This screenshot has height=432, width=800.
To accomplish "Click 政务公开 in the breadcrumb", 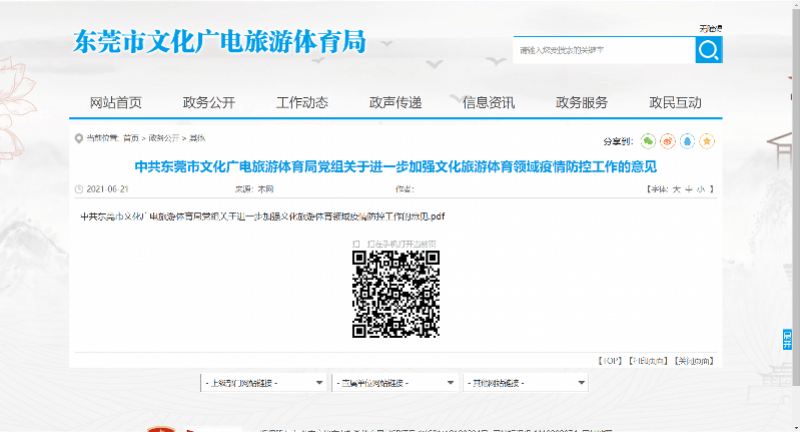I will coord(164,138).
